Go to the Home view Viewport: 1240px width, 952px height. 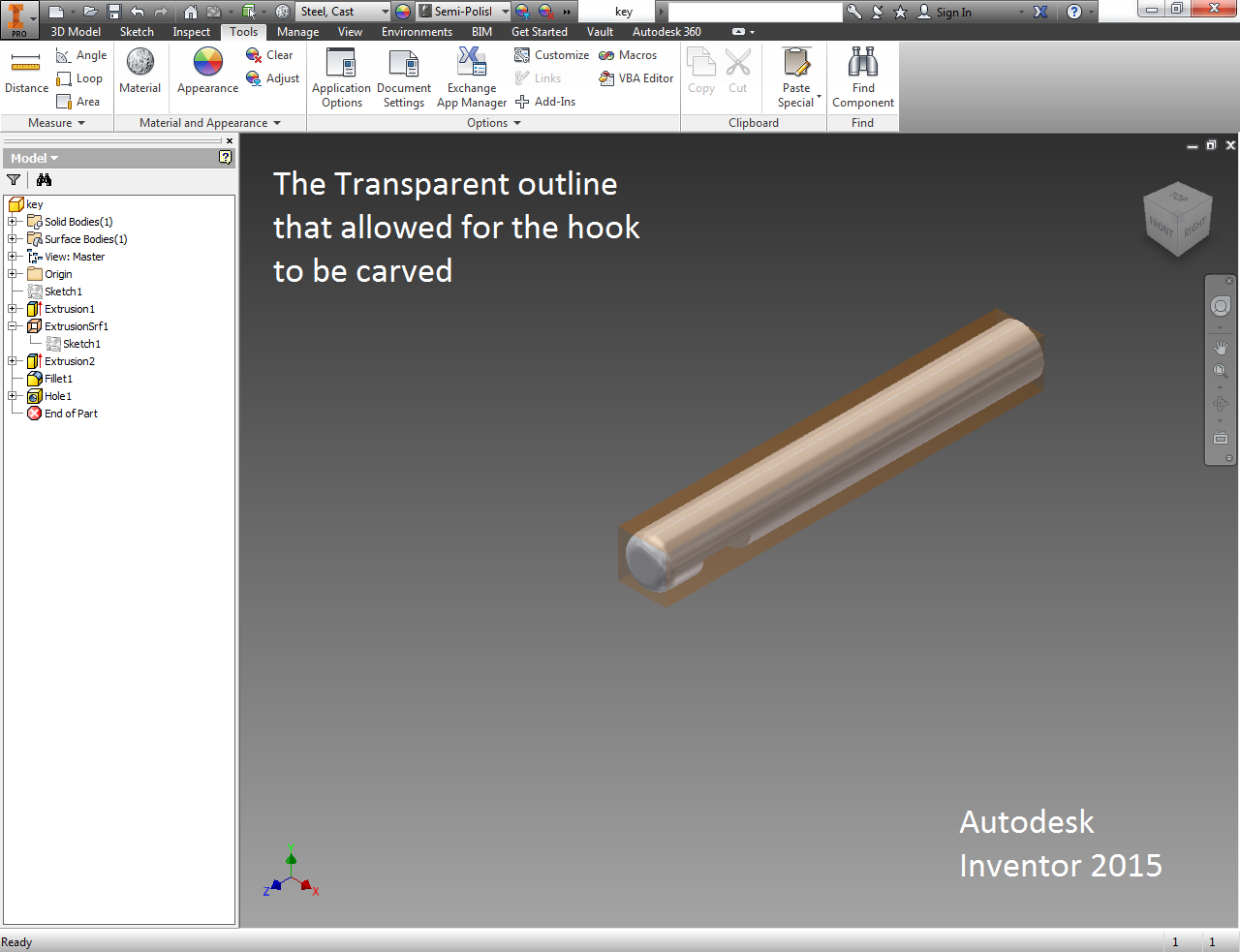point(191,12)
